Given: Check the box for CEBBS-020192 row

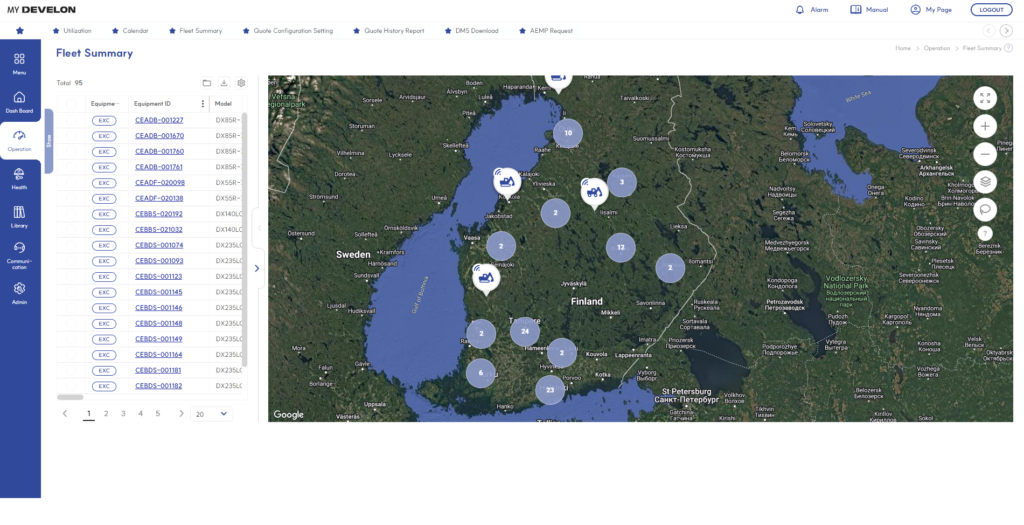Looking at the screenshot, I should pyautogui.click(x=71, y=214).
